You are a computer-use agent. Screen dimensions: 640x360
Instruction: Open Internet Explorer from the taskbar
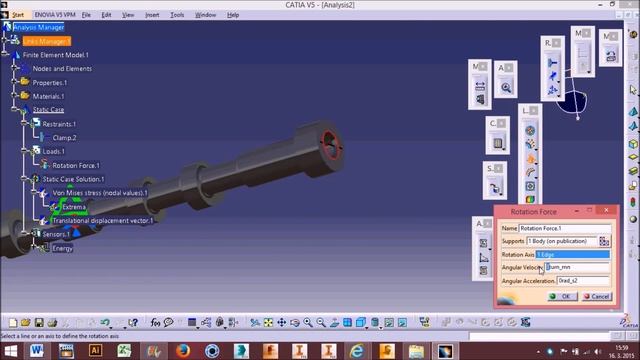pyautogui.click(x=357, y=351)
